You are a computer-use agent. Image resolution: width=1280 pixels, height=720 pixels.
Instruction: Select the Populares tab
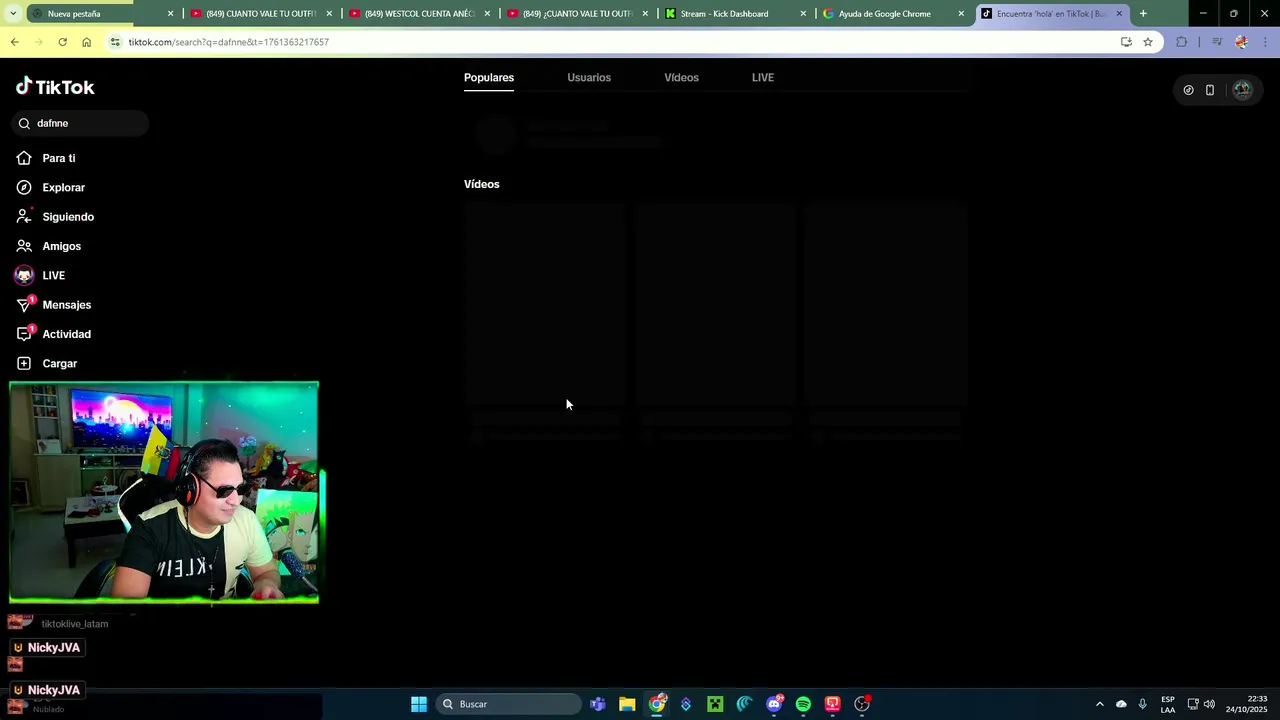coord(489,77)
